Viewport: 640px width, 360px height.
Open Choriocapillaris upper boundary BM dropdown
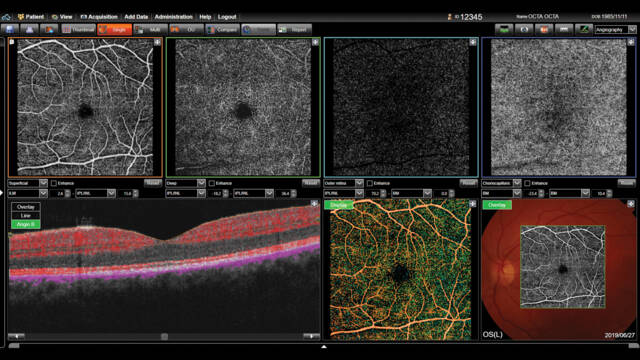tap(501, 193)
